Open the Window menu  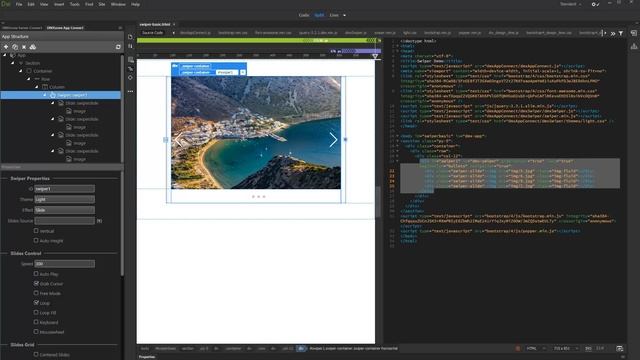(118, 4)
